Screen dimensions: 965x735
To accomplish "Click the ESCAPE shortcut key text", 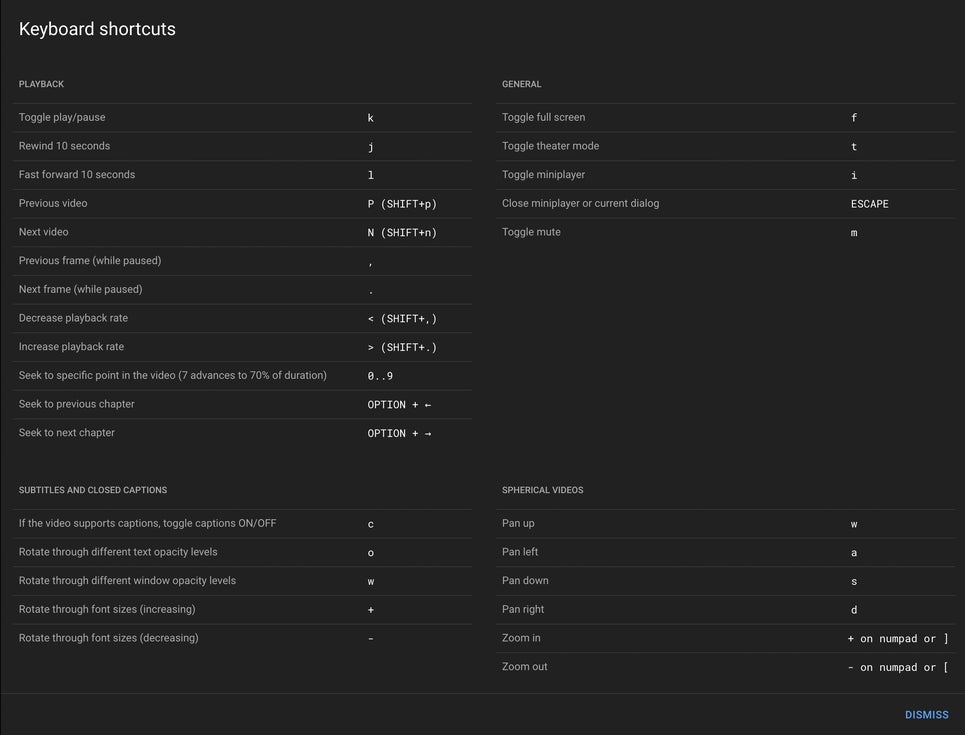I will tap(869, 204).
